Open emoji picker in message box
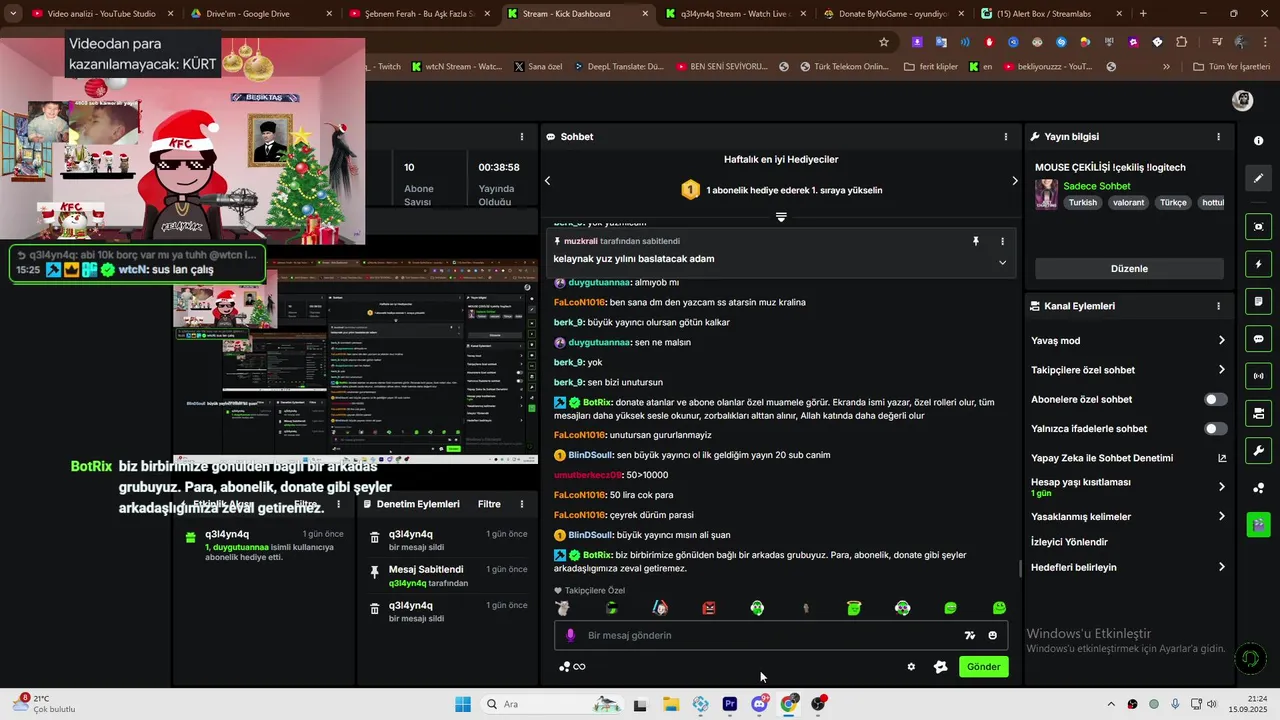 click(x=992, y=635)
